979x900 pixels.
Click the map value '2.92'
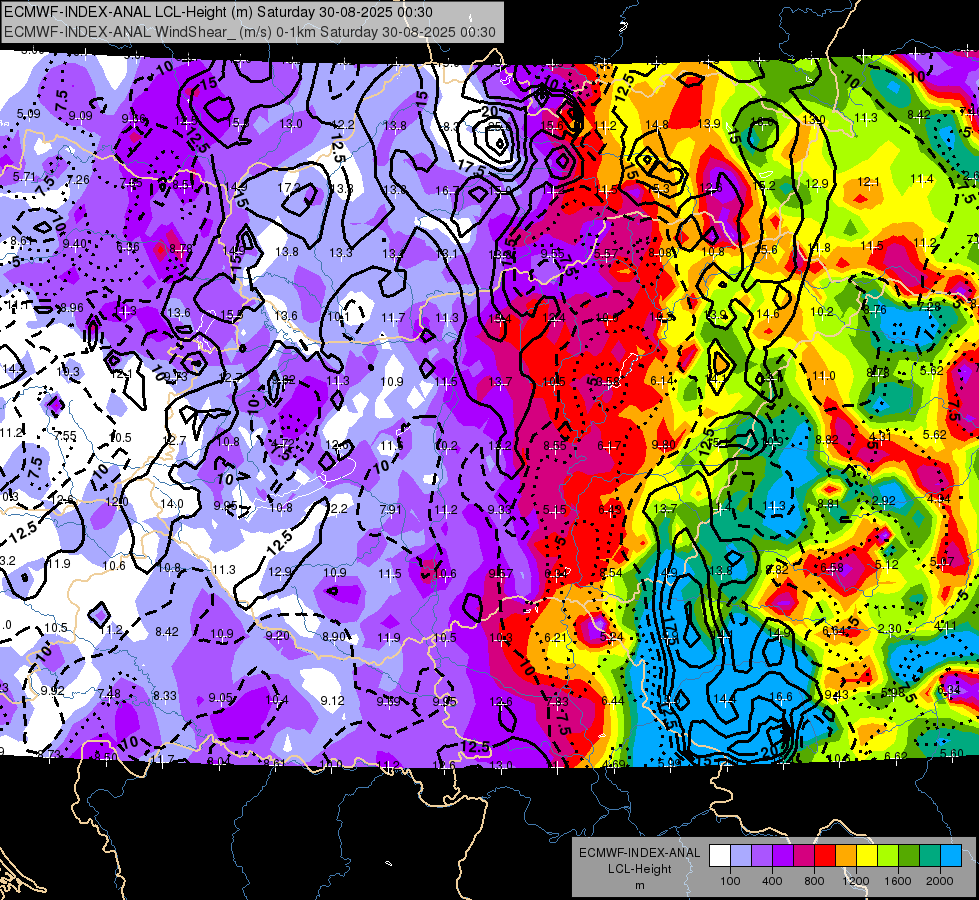(x=883, y=501)
